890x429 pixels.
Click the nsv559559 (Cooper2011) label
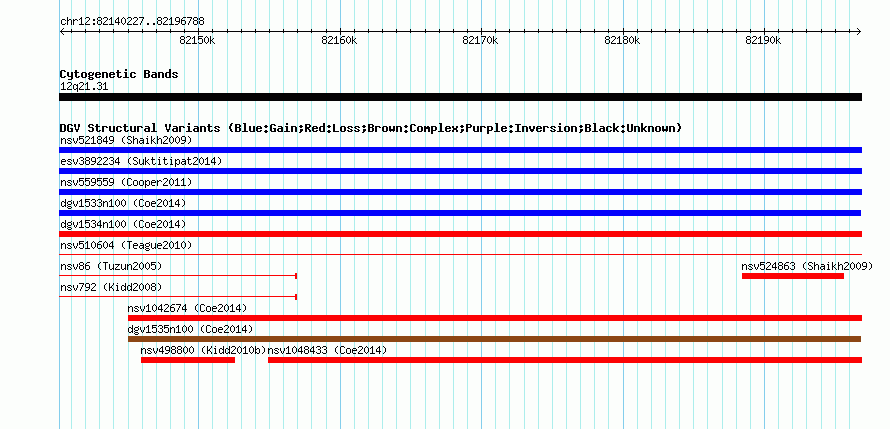[126, 182]
